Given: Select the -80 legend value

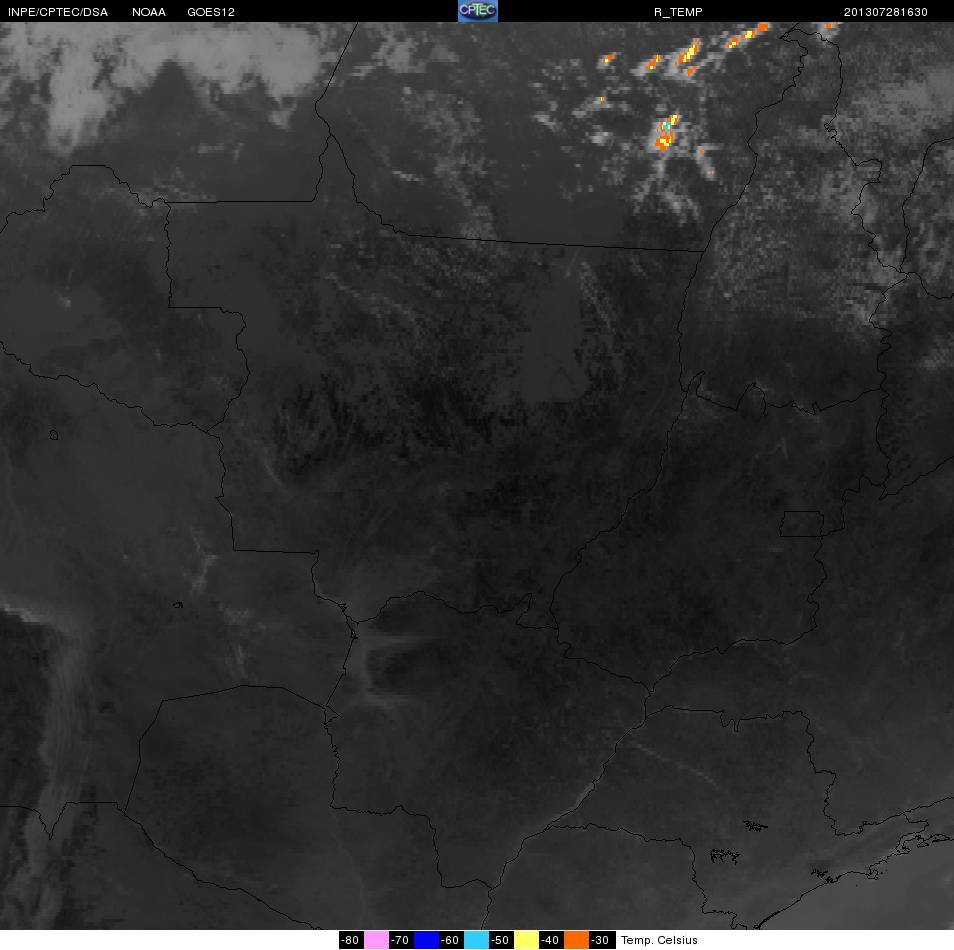Looking at the screenshot, I should coord(351,940).
